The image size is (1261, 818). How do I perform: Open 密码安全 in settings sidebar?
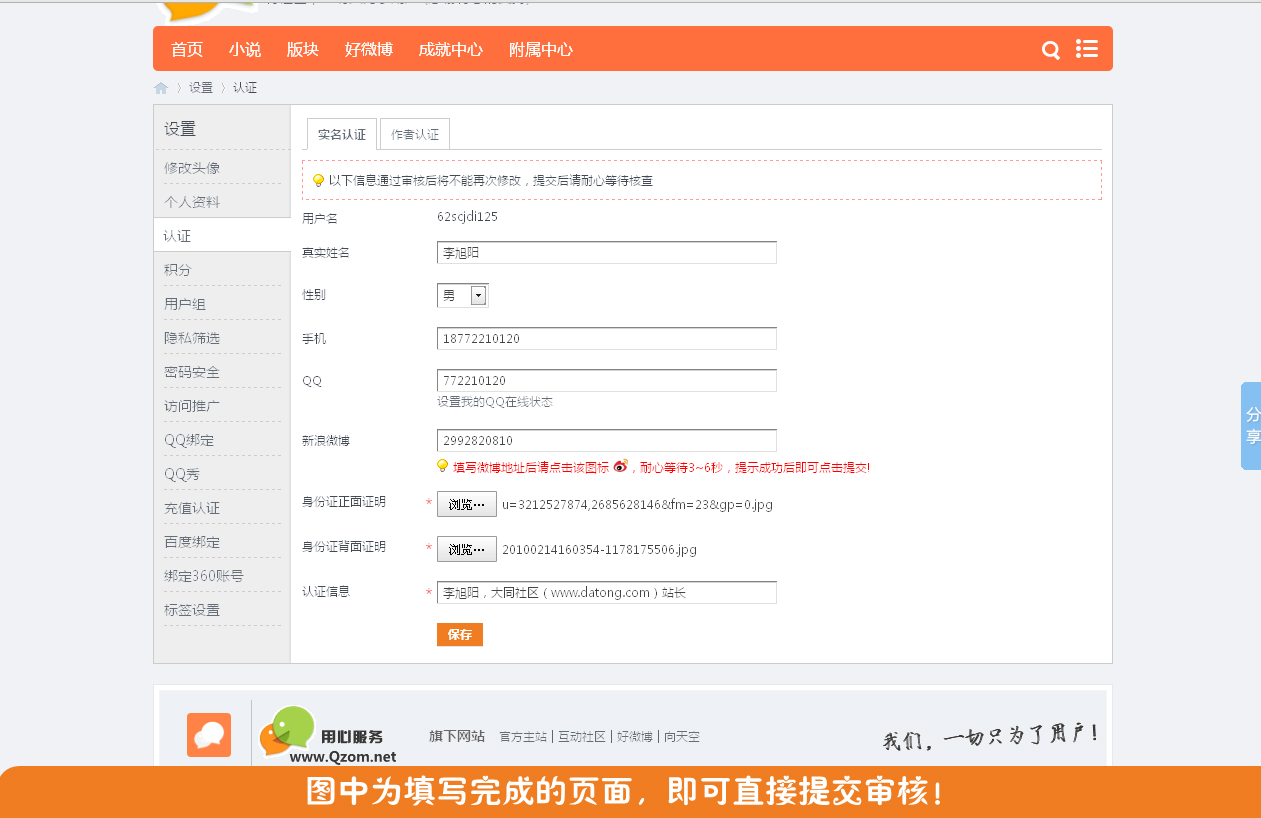pyautogui.click(x=192, y=372)
